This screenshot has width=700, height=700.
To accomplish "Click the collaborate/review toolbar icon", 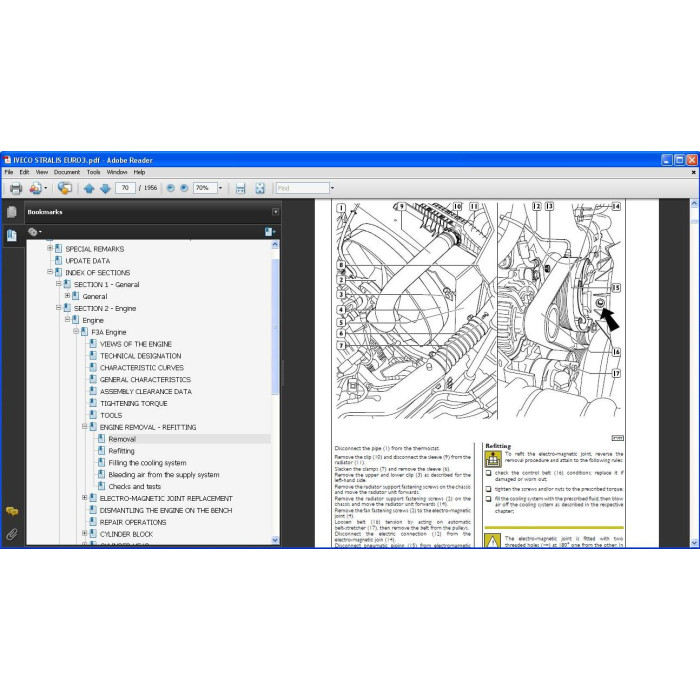I will tap(65, 188).
